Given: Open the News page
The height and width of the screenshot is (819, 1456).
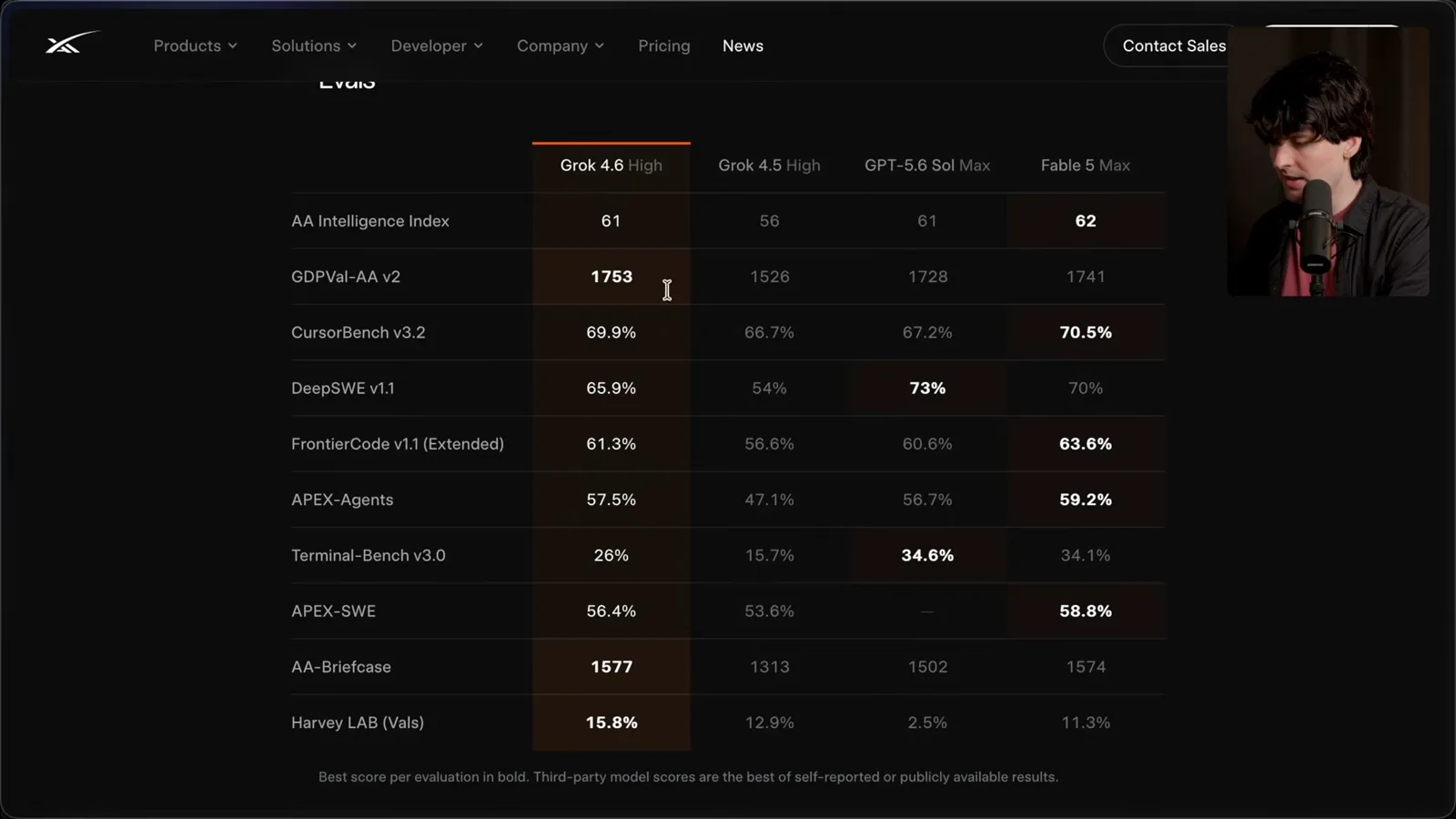Looking at the screenshot, I should pyautogui.click(x=743, y=45).
